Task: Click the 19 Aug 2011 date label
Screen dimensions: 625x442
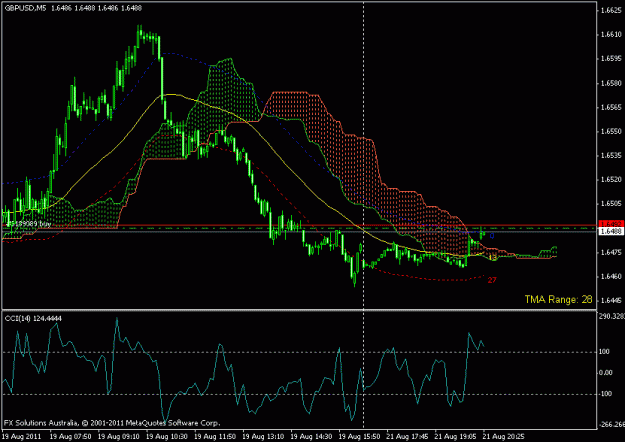Action: pos(22,436)
